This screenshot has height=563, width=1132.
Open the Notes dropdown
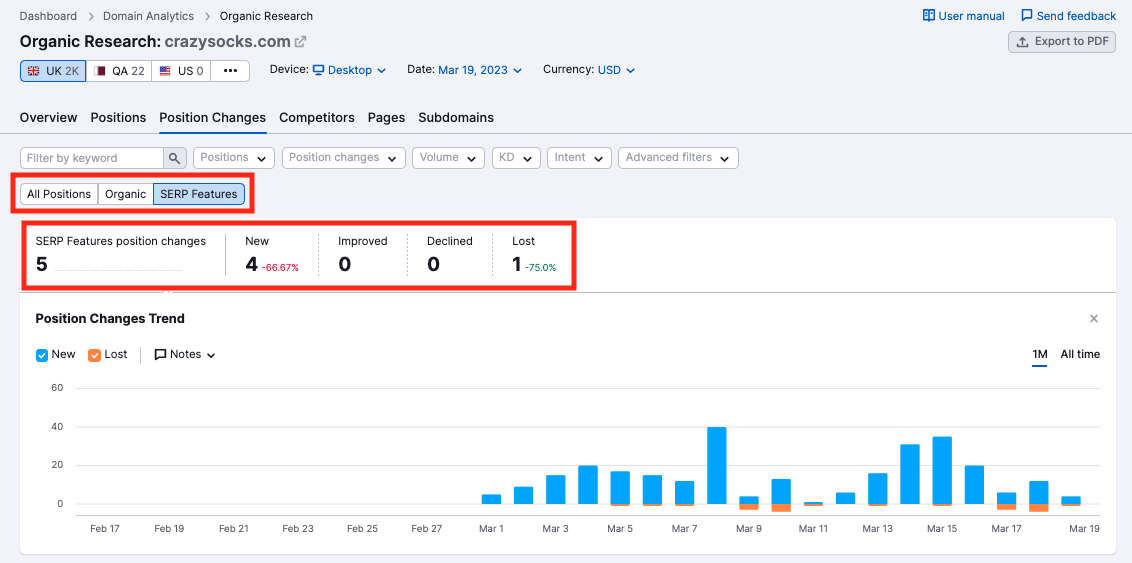tap(186, 354)
